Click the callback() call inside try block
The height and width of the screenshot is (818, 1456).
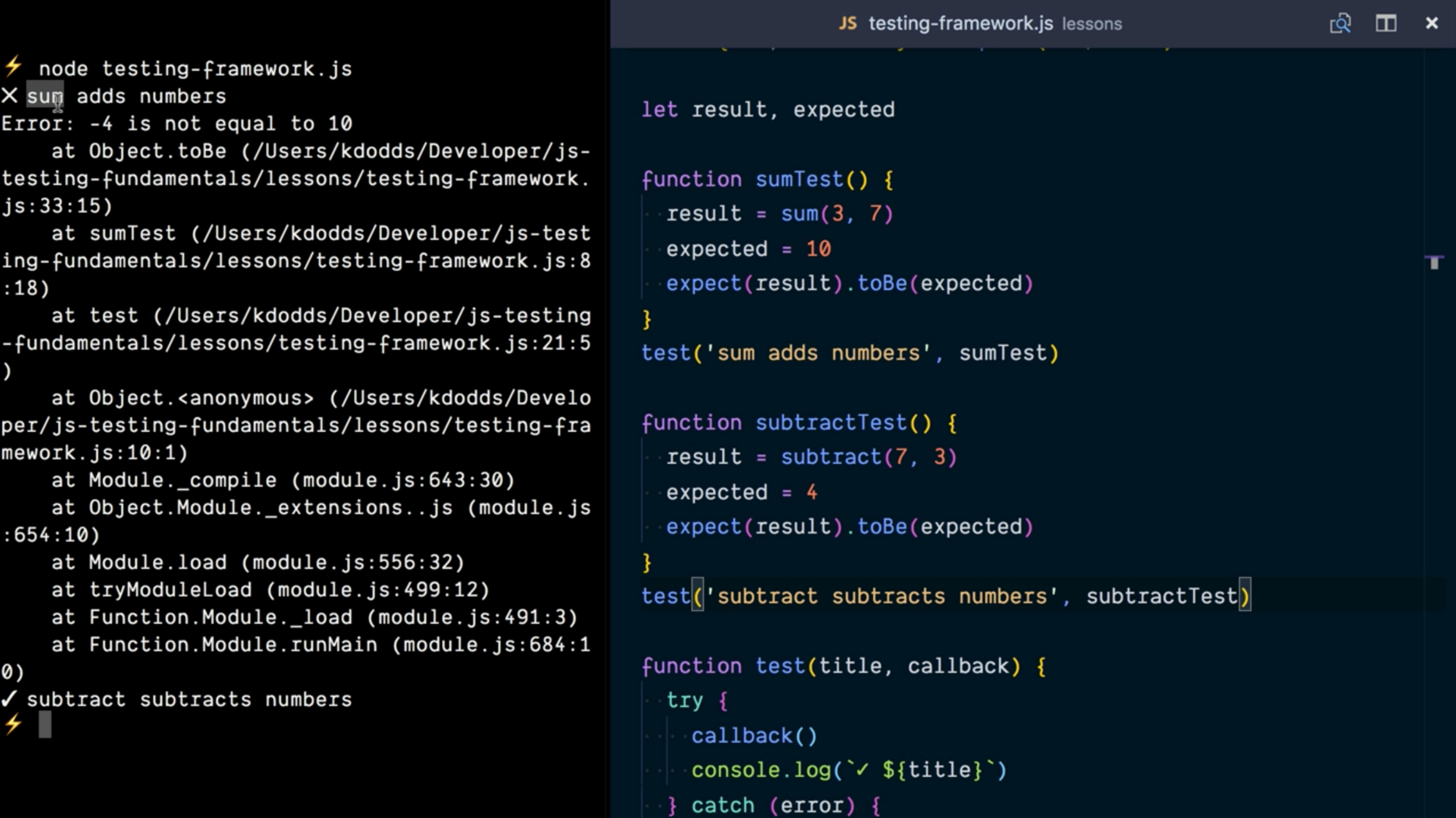[754, 736]
